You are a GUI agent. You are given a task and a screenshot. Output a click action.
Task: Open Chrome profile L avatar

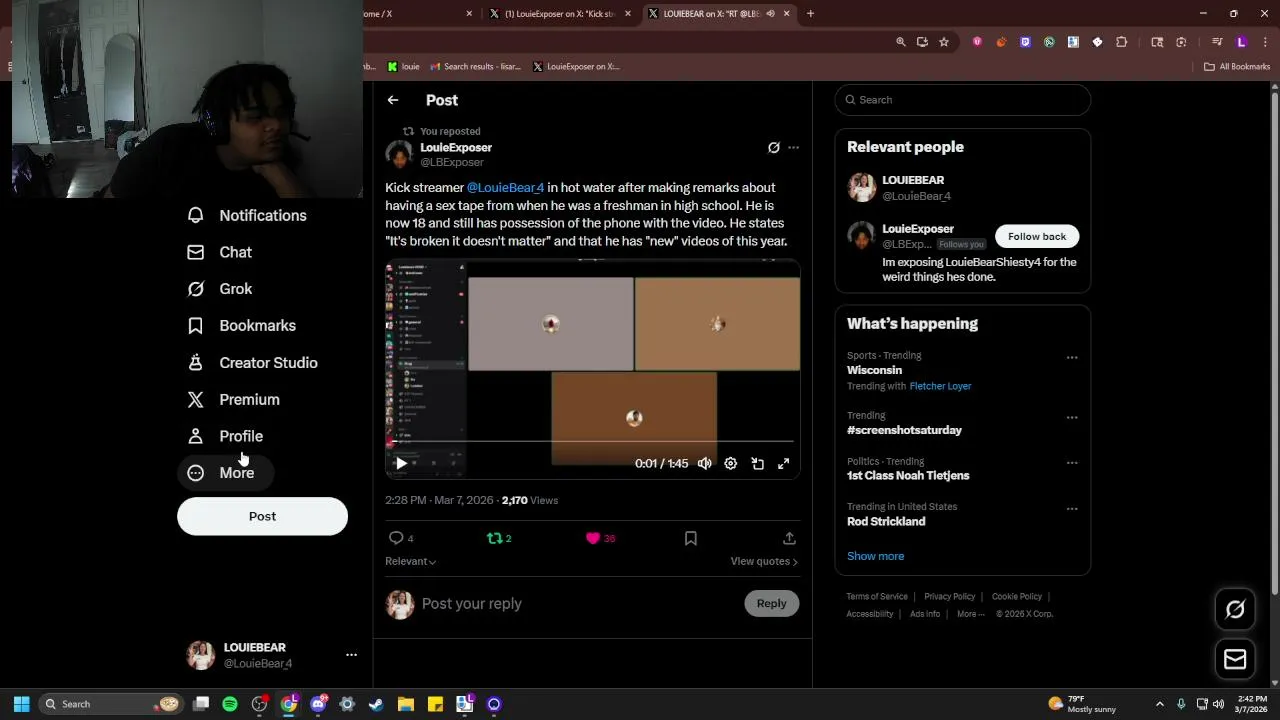(x=1241, y=42)
